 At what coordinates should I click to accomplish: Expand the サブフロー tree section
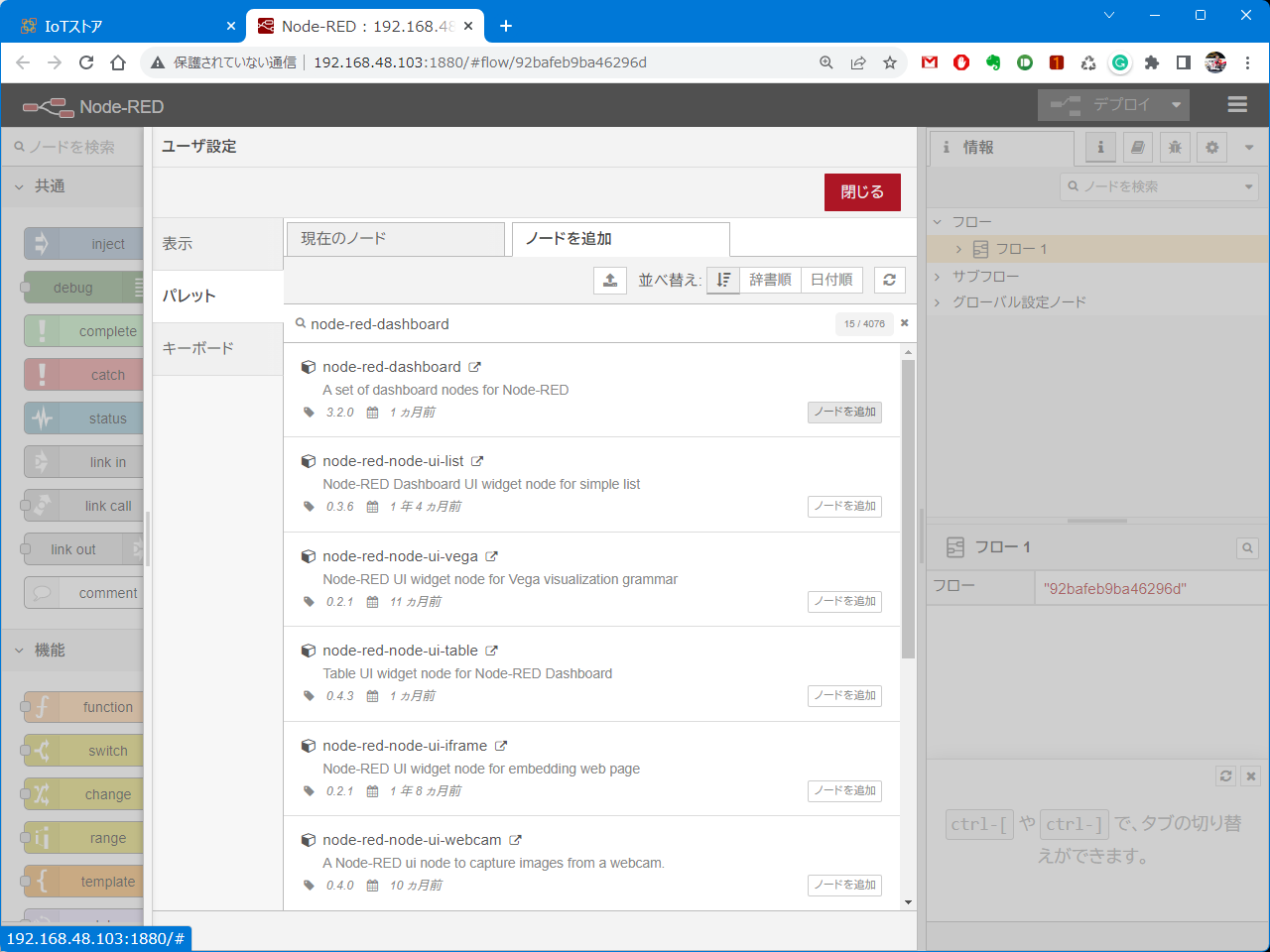[938, 277]
